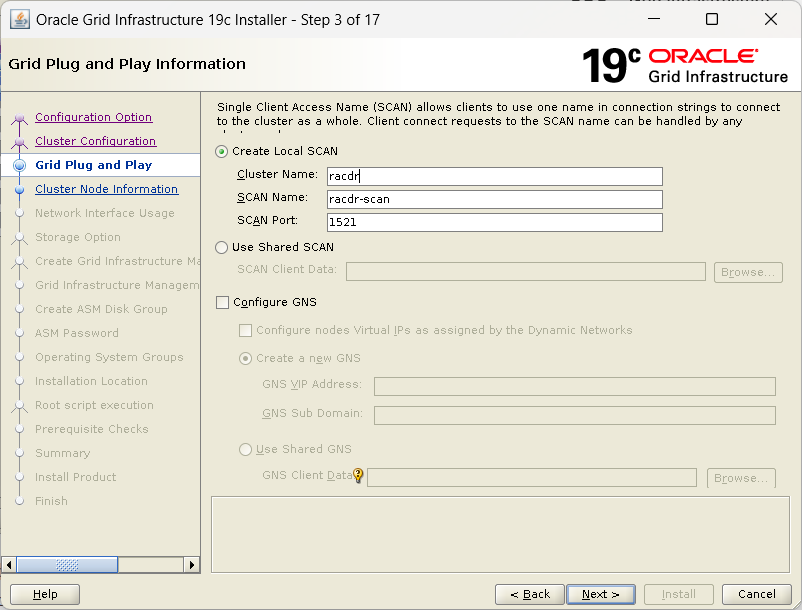Click the empty message pane at bottom

[x=500, y=534]
